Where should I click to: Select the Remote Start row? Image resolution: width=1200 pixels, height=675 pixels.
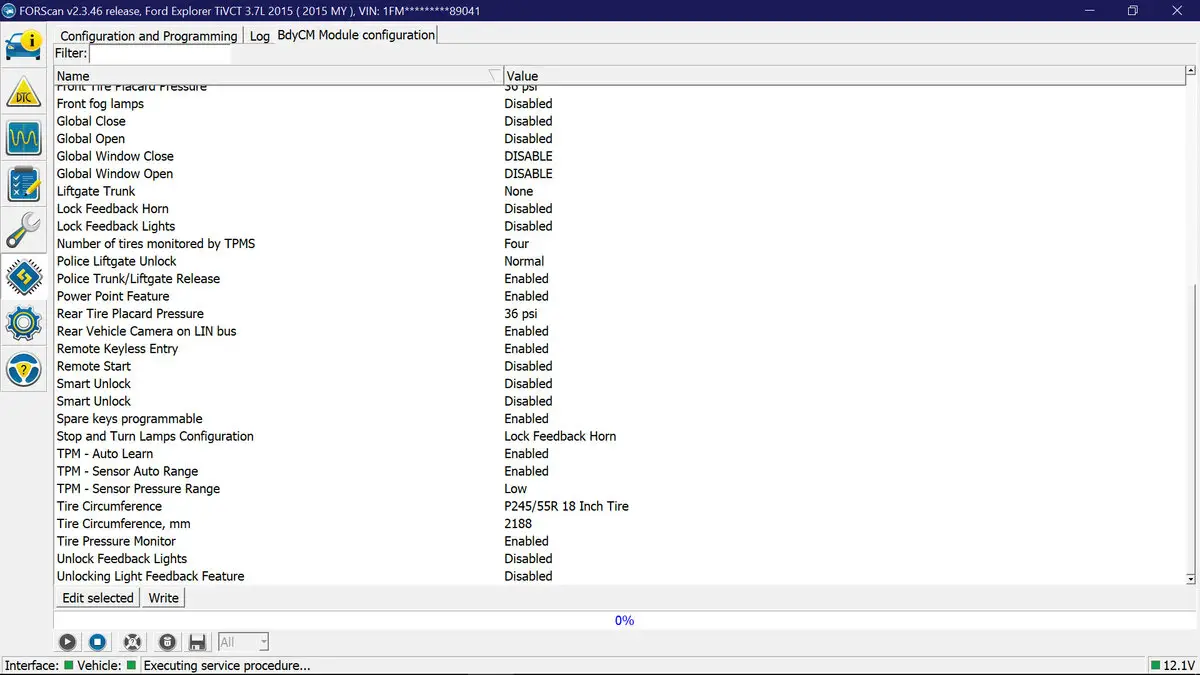pos(618,366)
